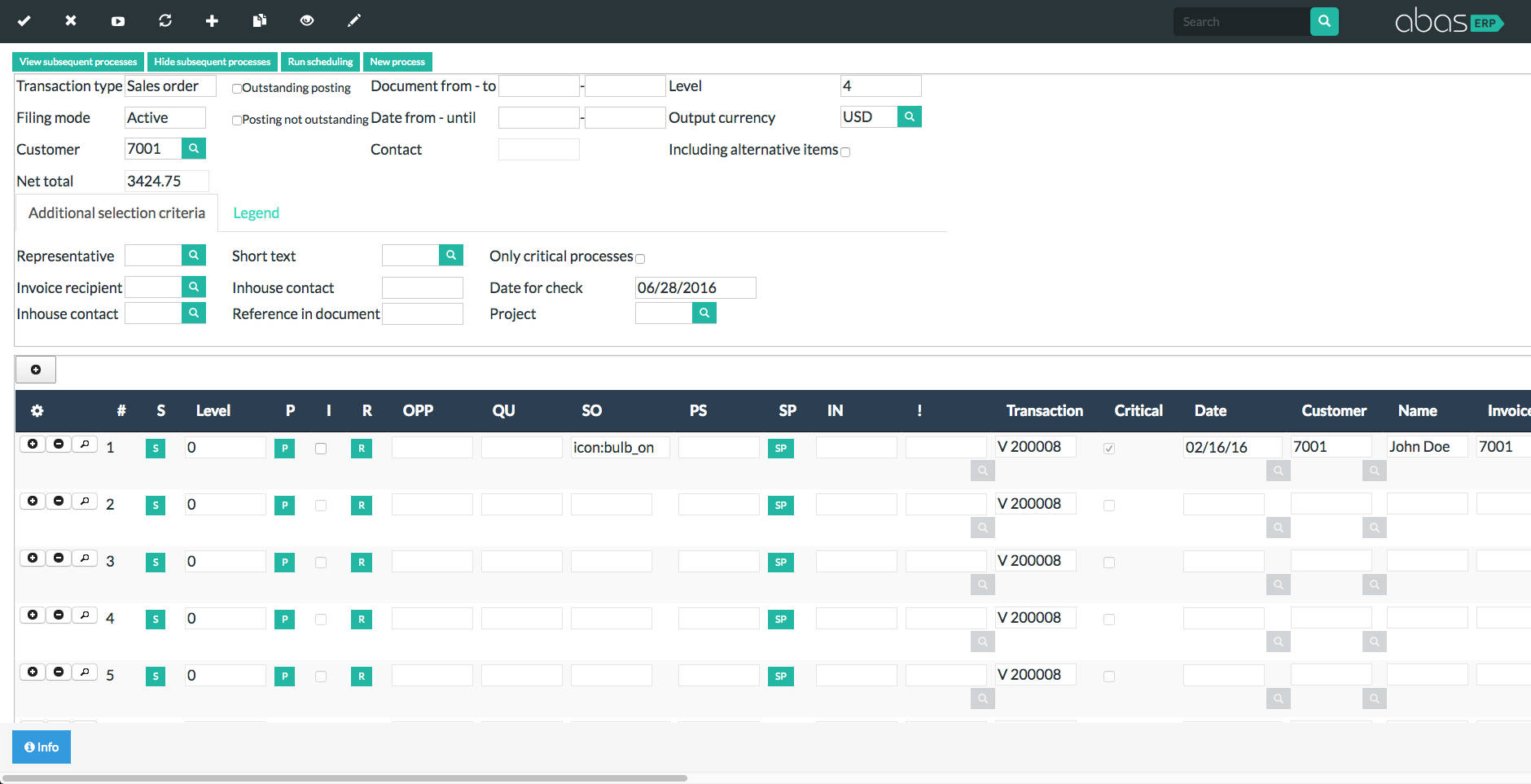Open the Output currency USD lookup
The height and width of the screenshot is (784, 1531).
coord(910,116)
